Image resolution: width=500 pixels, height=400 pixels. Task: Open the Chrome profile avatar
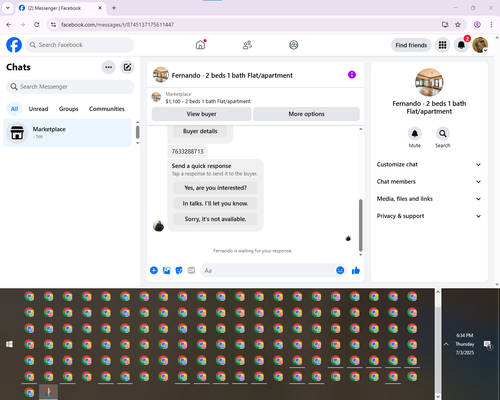point(477,25)
